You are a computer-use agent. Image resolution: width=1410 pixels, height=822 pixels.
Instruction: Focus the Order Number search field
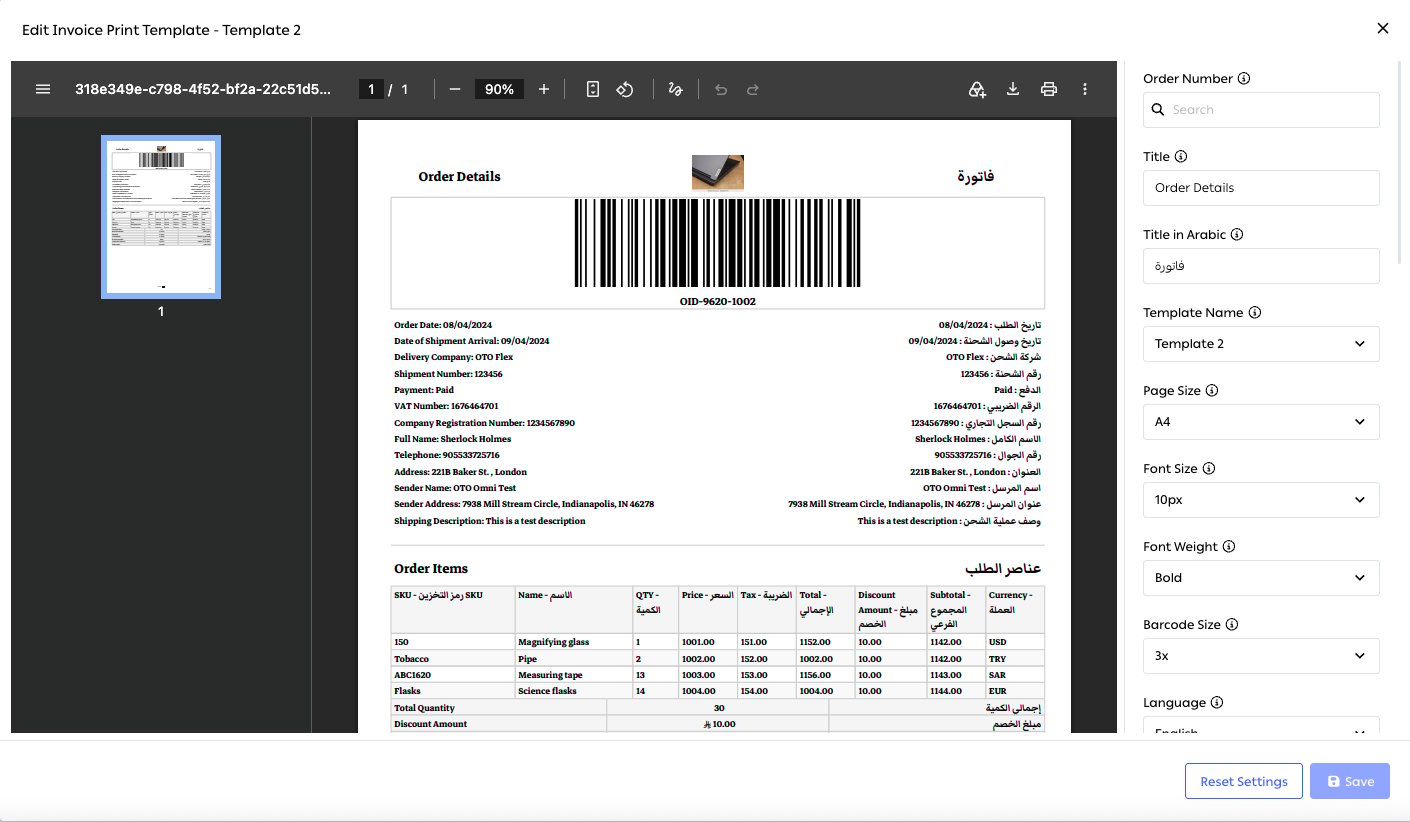point(1261,110)
